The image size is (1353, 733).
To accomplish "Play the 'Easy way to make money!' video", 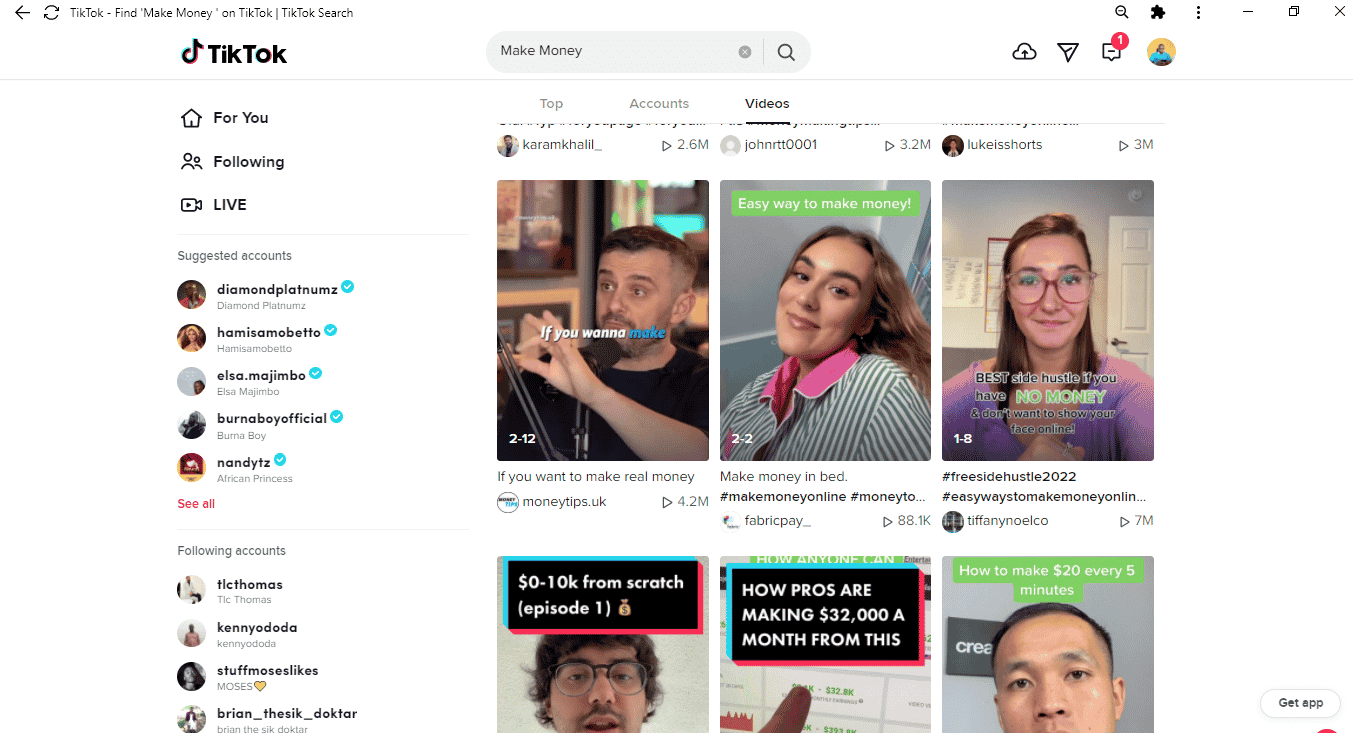I will click(825, 320).
